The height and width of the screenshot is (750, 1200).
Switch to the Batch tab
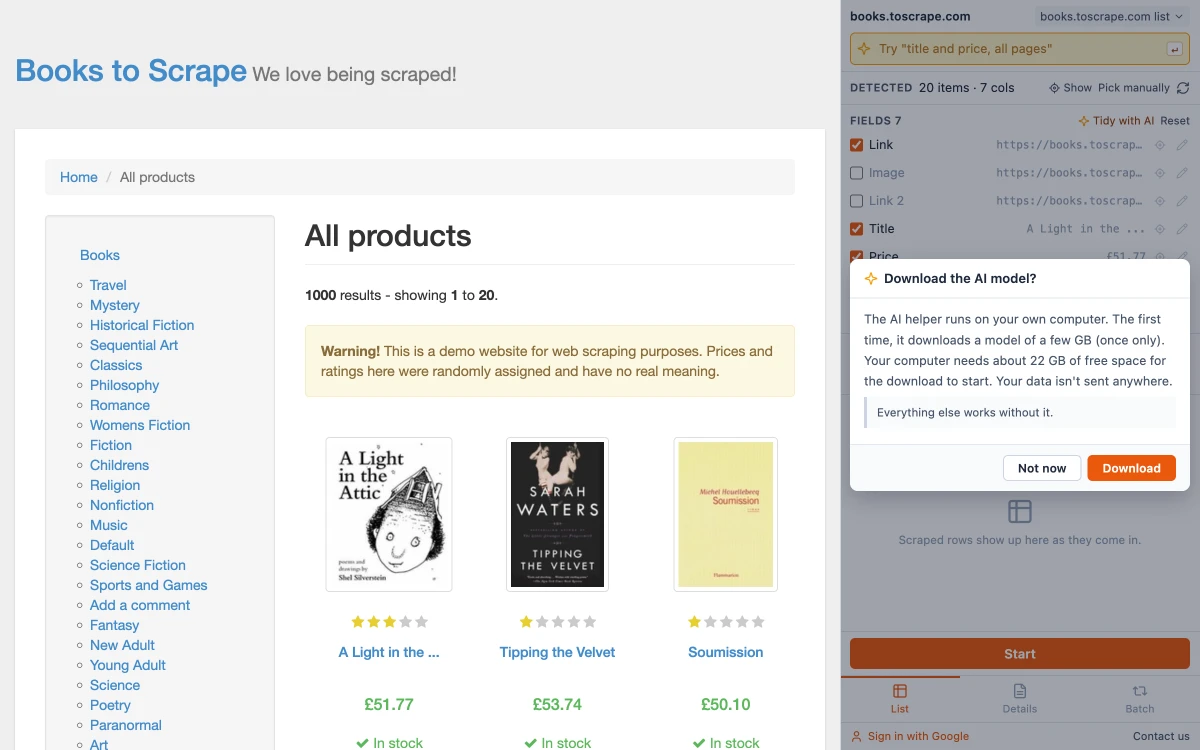pyautogui.click(x=1139, y=699)
